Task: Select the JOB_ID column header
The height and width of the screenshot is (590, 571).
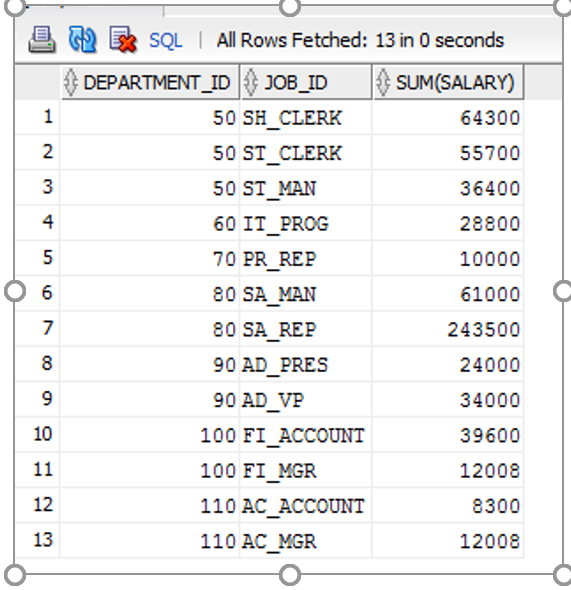Action: 306,82
